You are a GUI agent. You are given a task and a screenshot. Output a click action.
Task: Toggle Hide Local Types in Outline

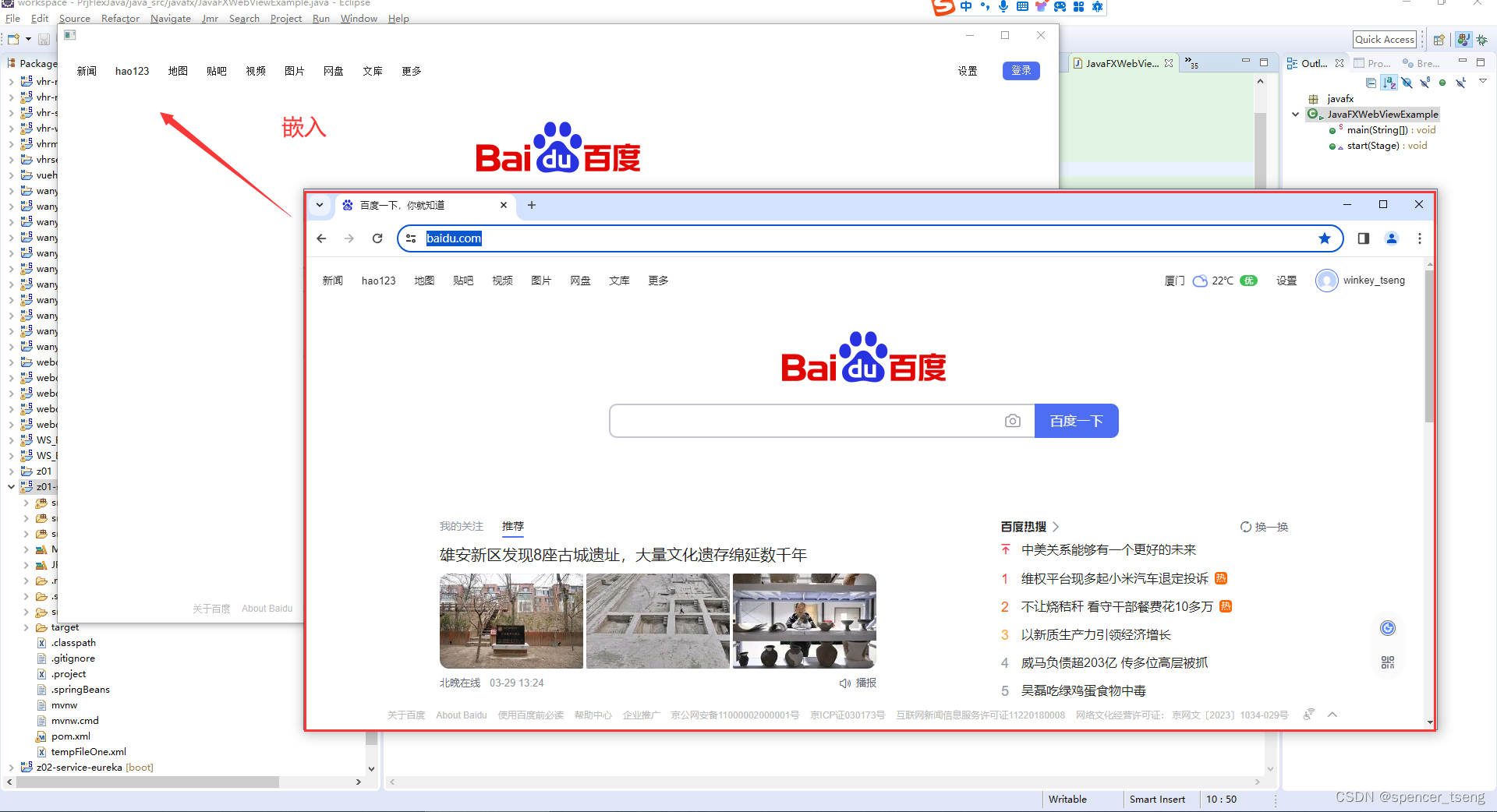click(x=1460, y=82)
